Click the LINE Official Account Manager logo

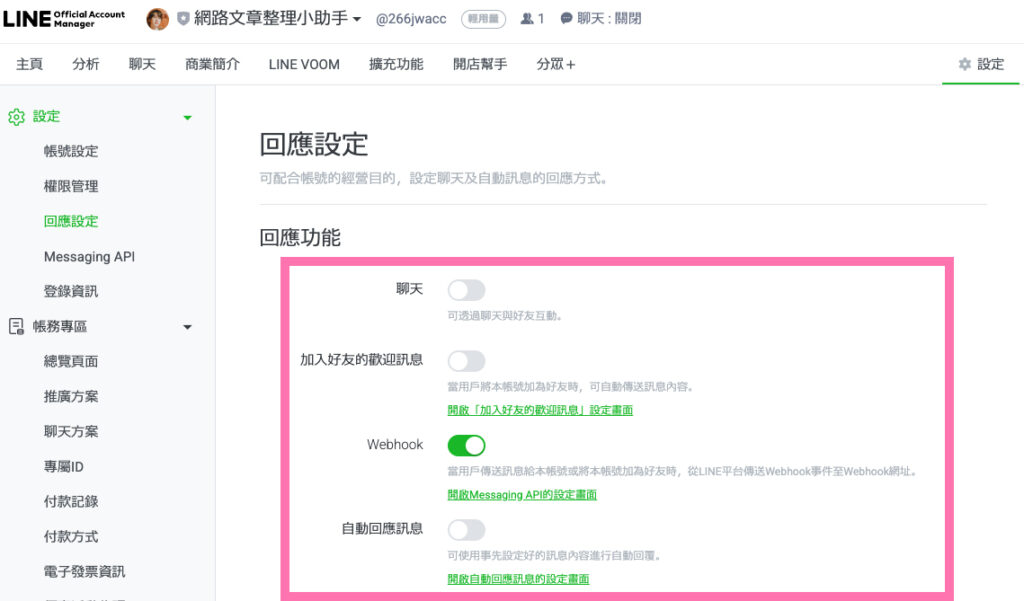tap(65, 19)
